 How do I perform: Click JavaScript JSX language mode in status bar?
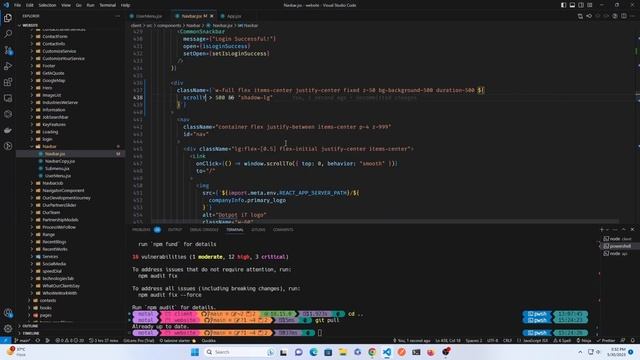[535, 340]
